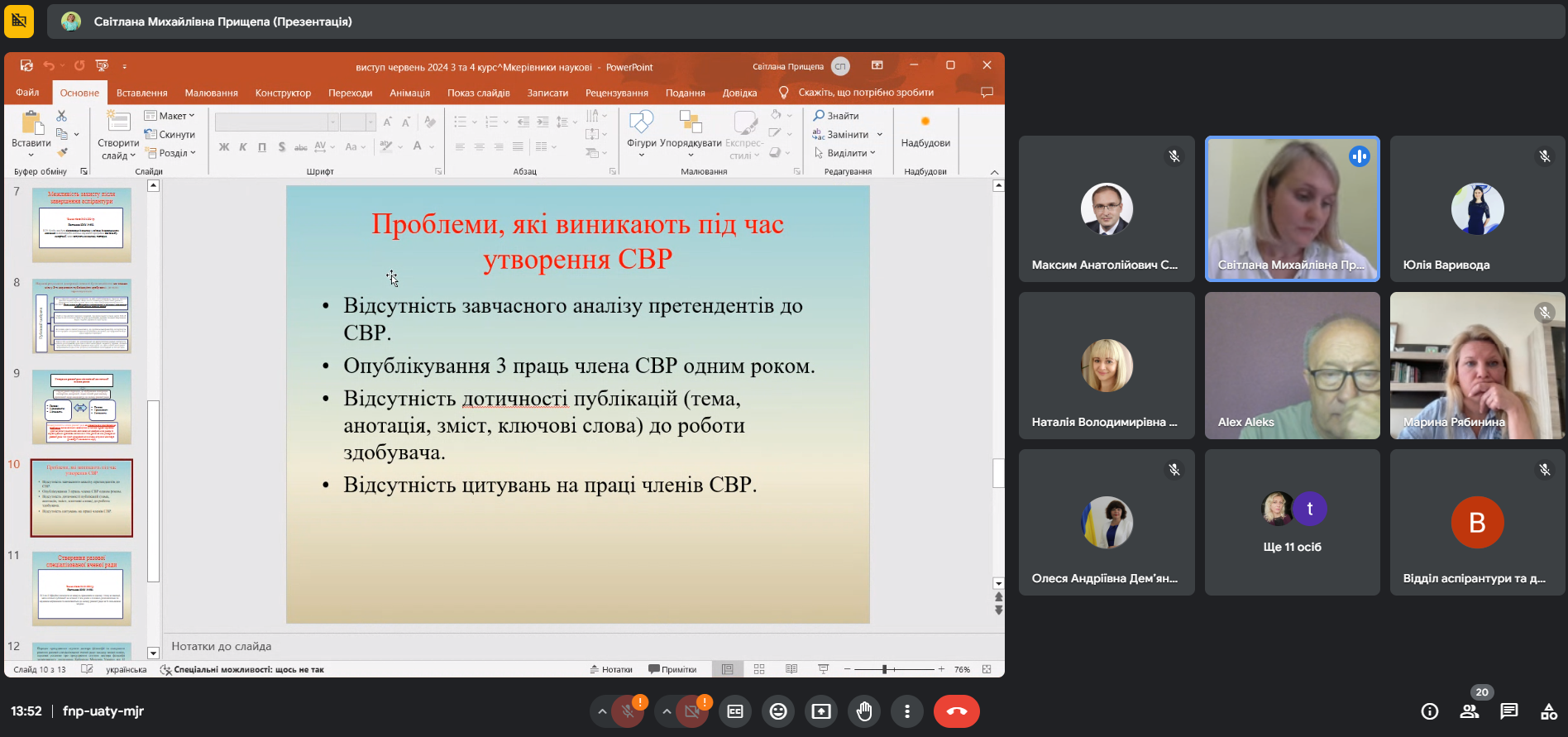This screenshot has height=737, width=1568.
Task: Show the participants list with 20 people
Action: pos(1470,711)
